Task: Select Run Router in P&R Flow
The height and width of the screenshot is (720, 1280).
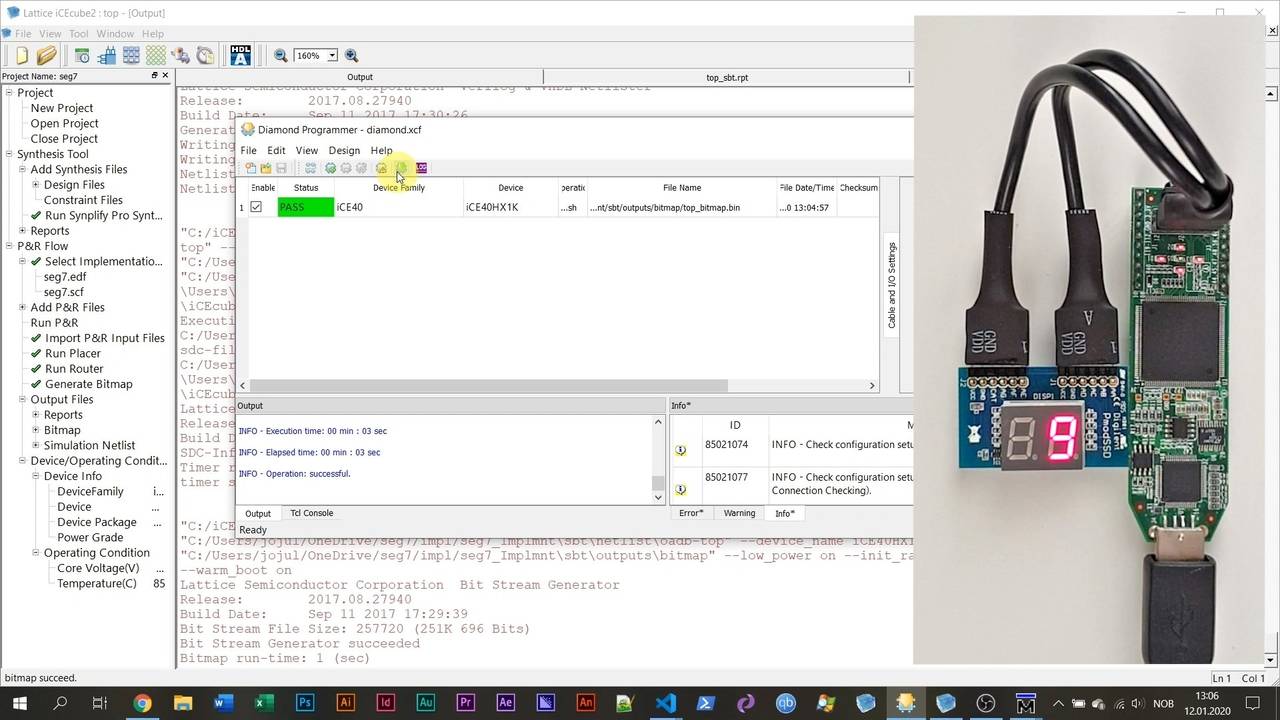Action: click(x=74, y=369)
